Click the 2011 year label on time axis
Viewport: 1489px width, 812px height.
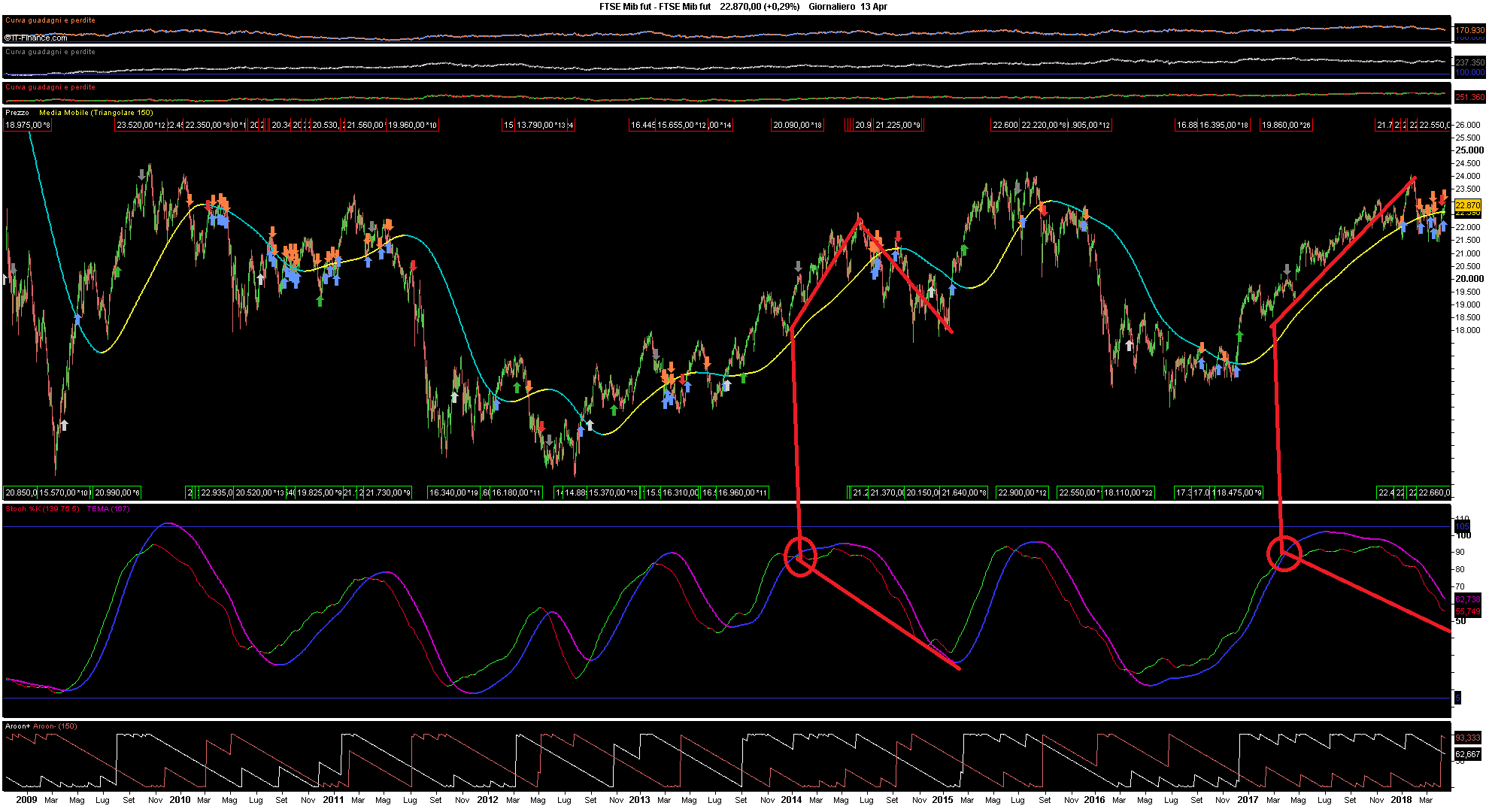[333, 800]
